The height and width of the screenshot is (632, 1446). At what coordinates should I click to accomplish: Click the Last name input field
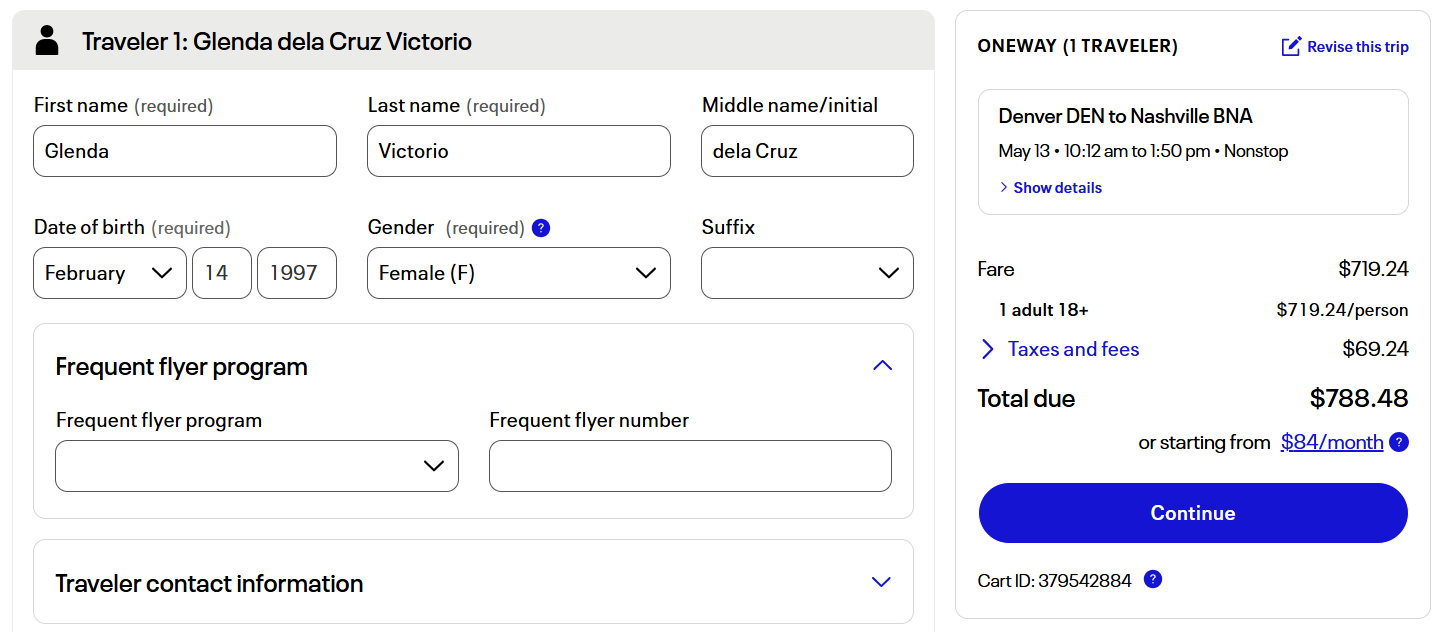(x=518, y=151)
